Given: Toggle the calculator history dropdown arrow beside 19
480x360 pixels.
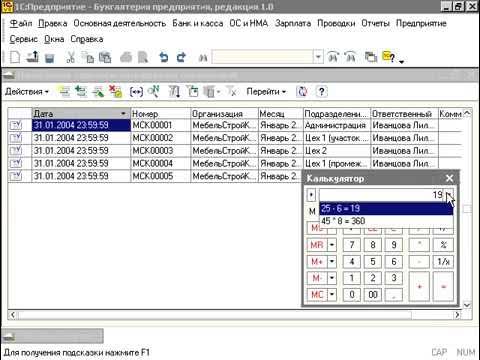Looking at the screenshot, I should point(449,194).
